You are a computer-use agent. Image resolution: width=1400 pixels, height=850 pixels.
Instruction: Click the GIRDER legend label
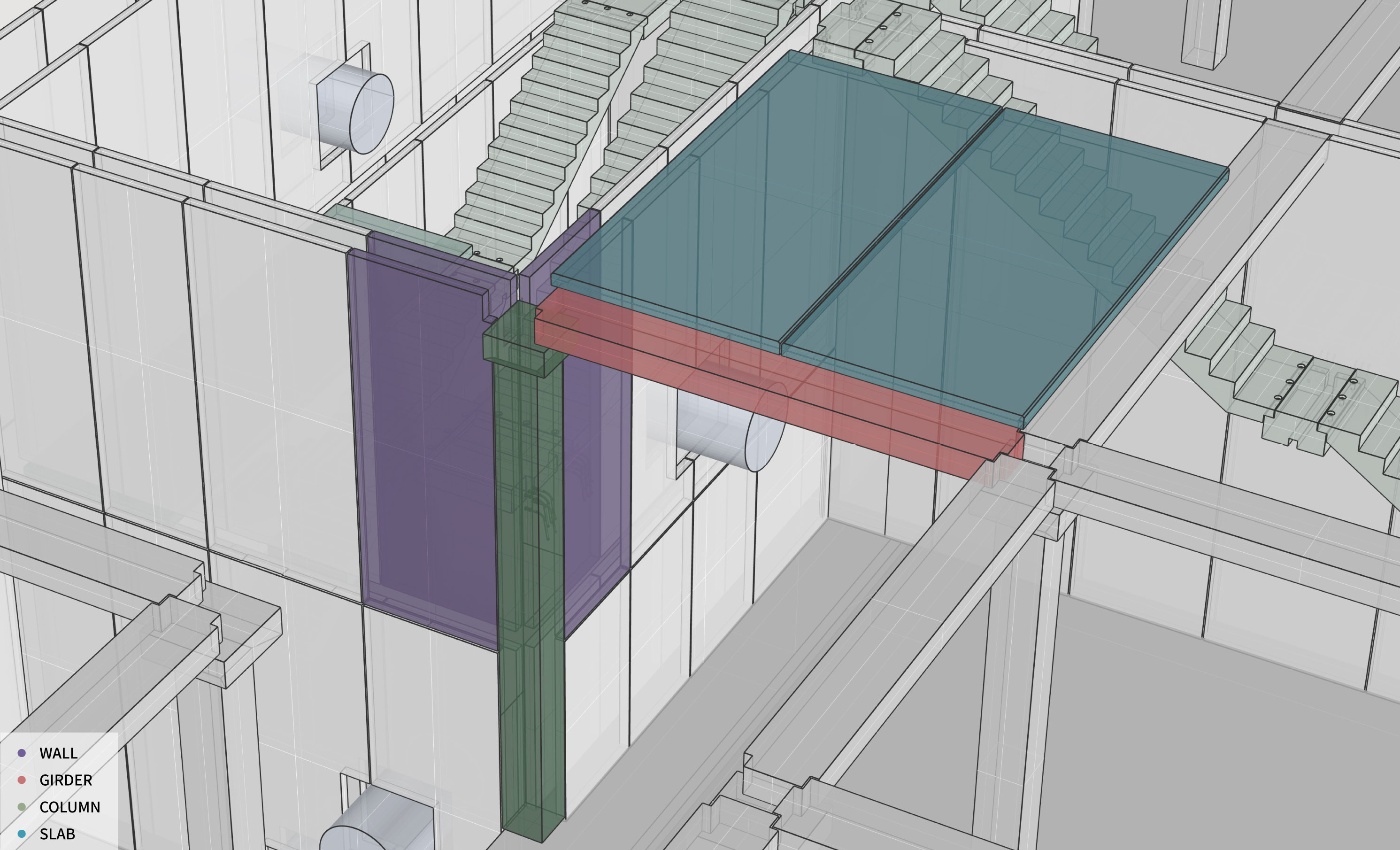tap(66, 780)
